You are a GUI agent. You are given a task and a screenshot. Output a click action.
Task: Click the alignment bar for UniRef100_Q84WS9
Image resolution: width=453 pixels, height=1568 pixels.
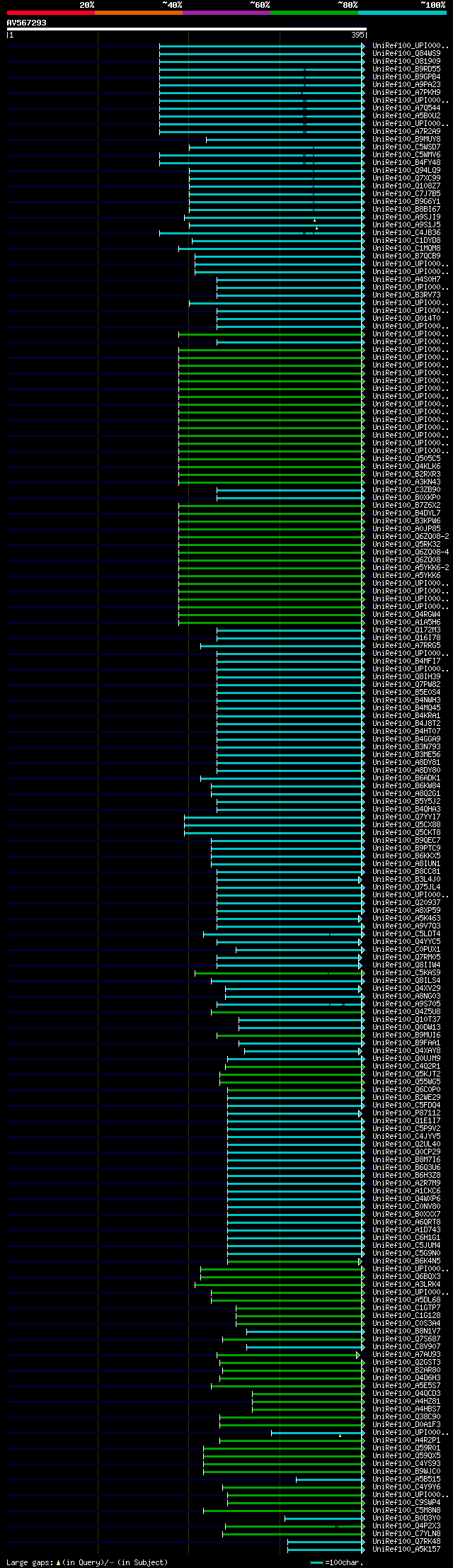point(261,53)
